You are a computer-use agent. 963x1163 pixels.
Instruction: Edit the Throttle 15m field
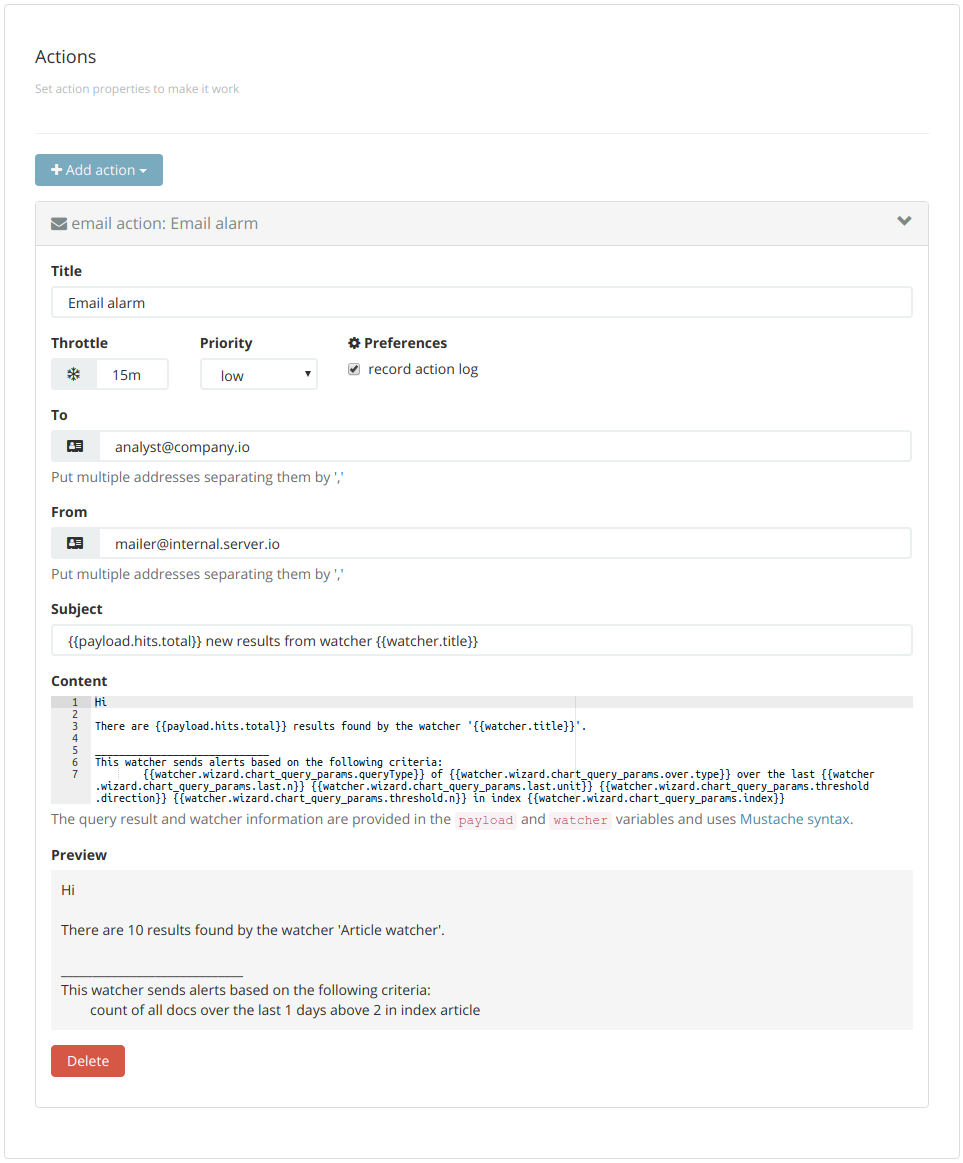132,375
